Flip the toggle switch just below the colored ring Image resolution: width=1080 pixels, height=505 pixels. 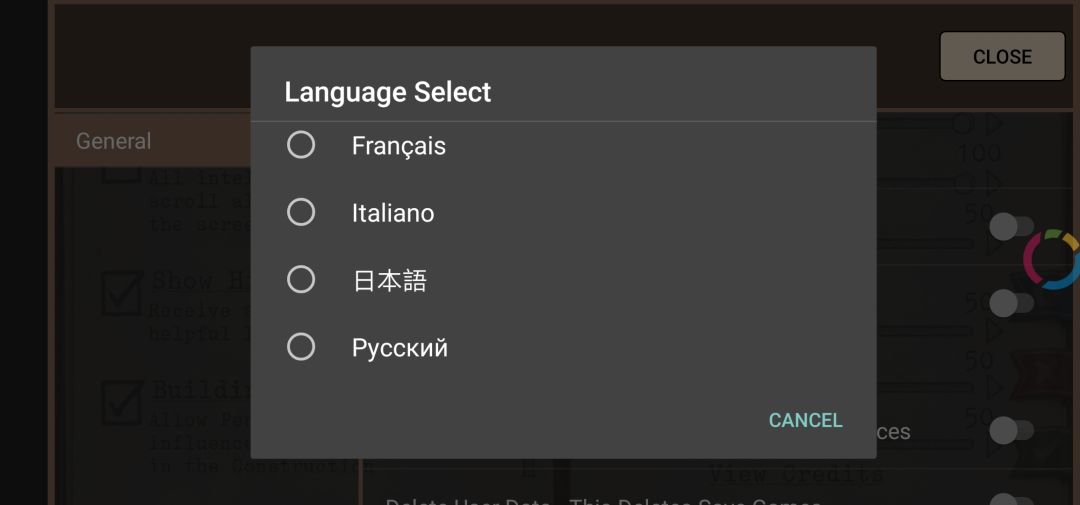click(1008, 302)
